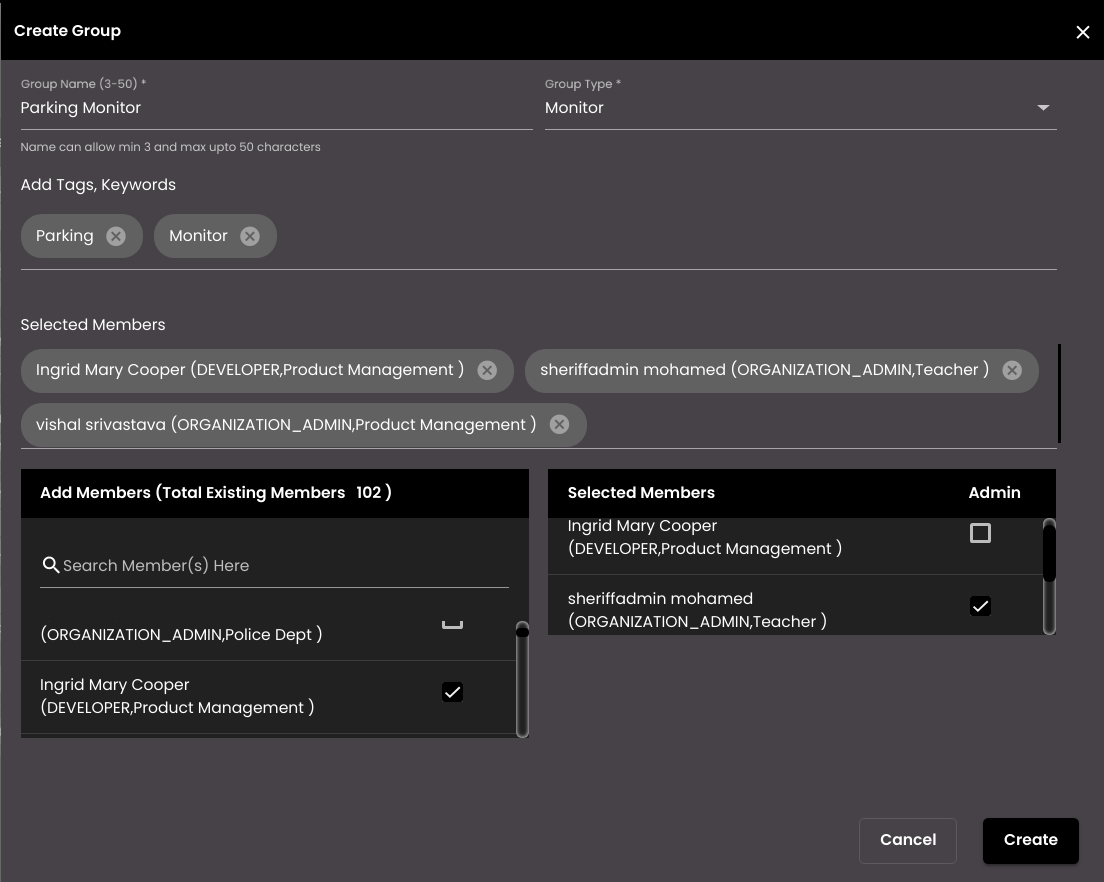Remove Ingrid Mary Cooper chip
This screenshot has width=1104, height=882.
coord(487,370)
